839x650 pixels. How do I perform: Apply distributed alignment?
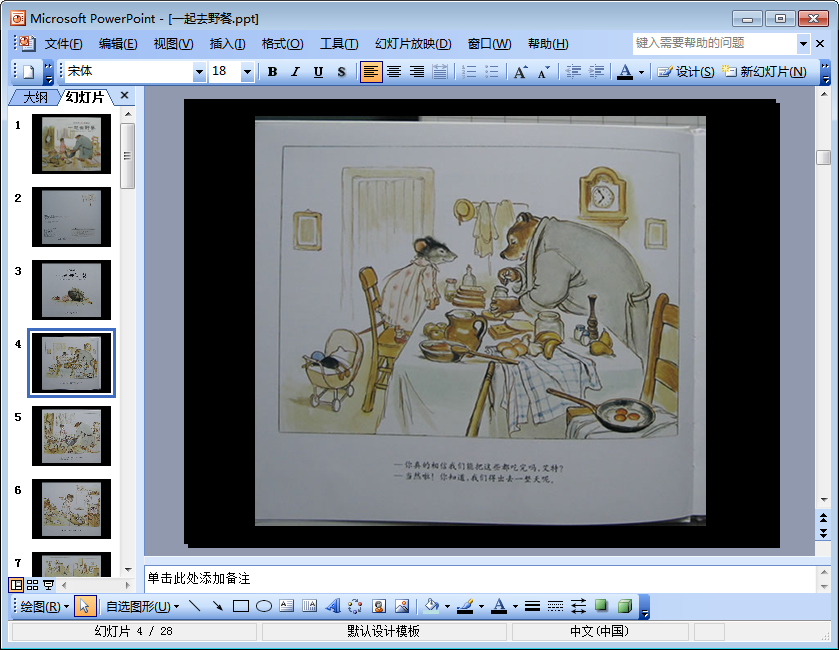[440, 72]
